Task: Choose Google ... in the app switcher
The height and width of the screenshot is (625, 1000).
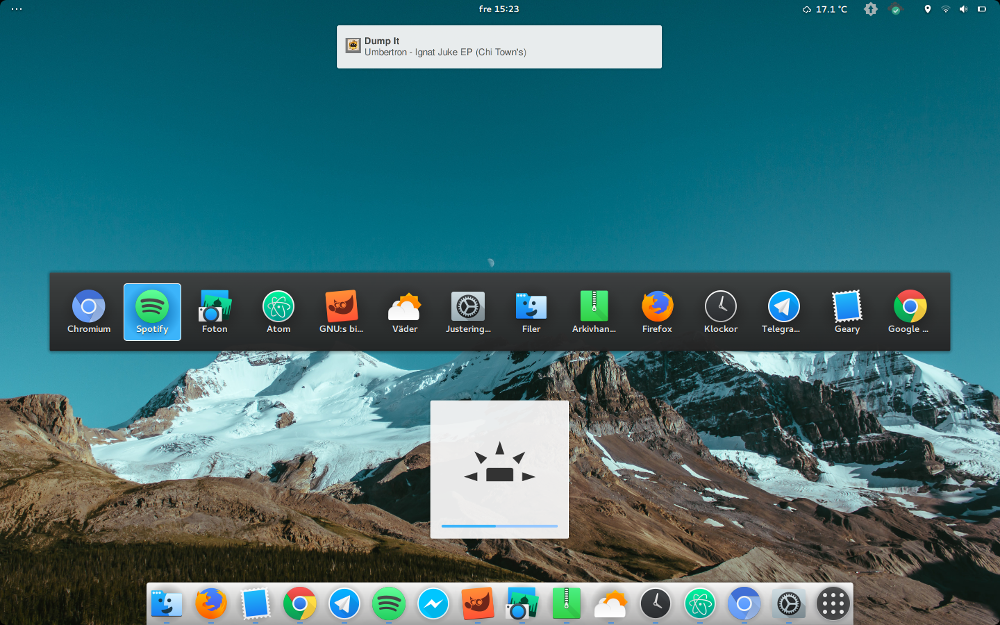Action: point(910,312)
